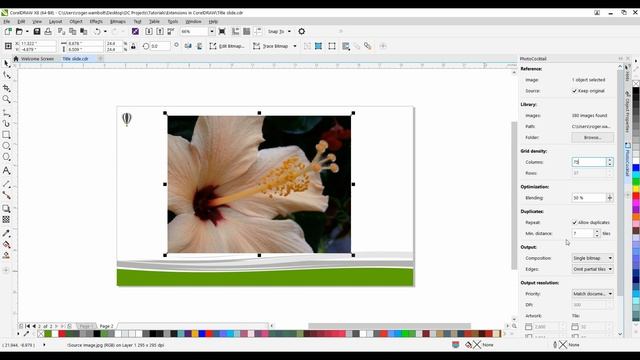Click the blue swatch in right palette

(636, 168)
